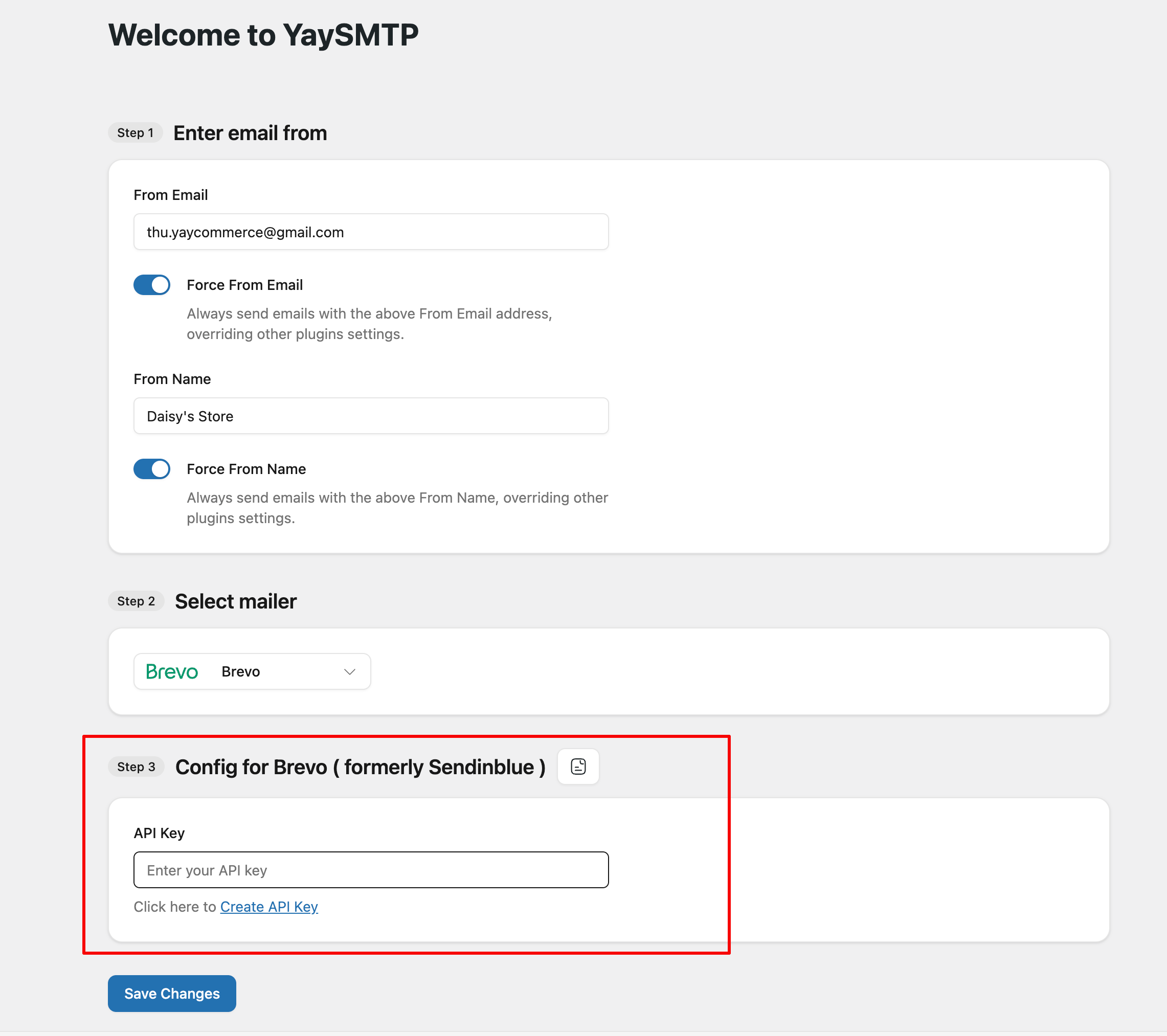Click the green Brevo logo in mailer selector
The image size is (1167, 1036).
point(172,671)
